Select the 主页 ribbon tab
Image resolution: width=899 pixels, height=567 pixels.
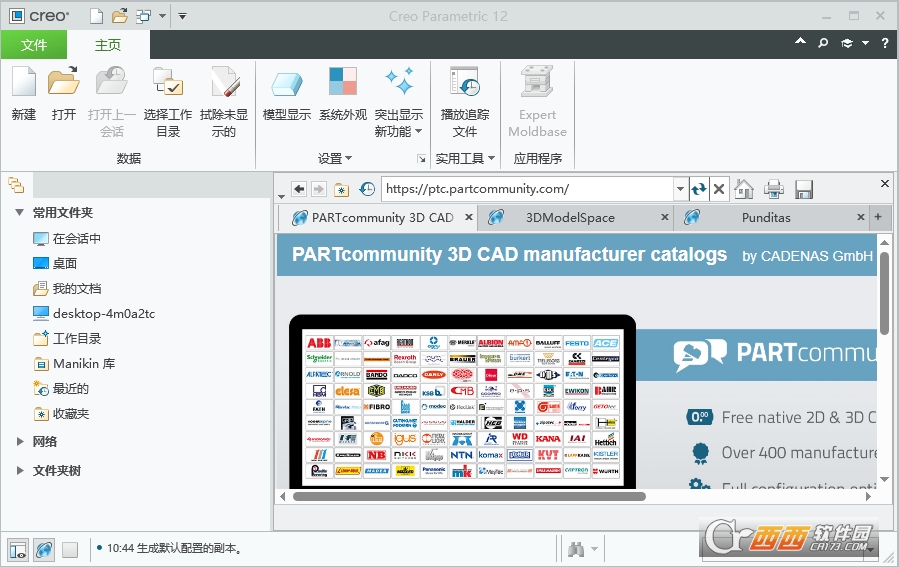(108, 45)
